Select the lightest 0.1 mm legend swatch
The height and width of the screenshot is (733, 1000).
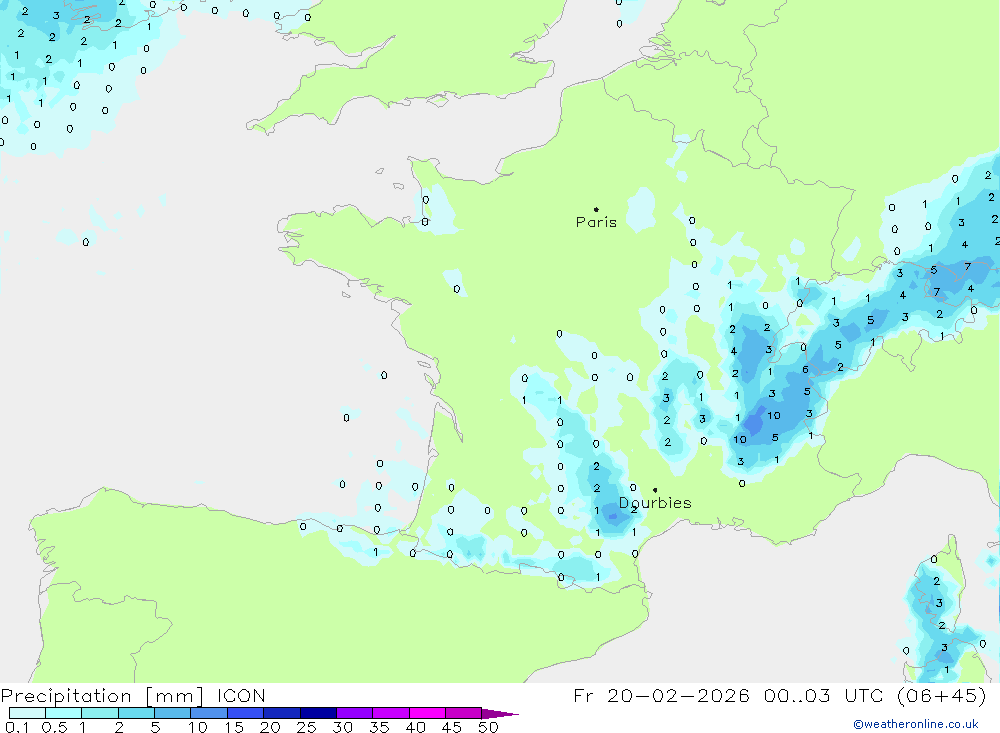(x=27, y=713)
